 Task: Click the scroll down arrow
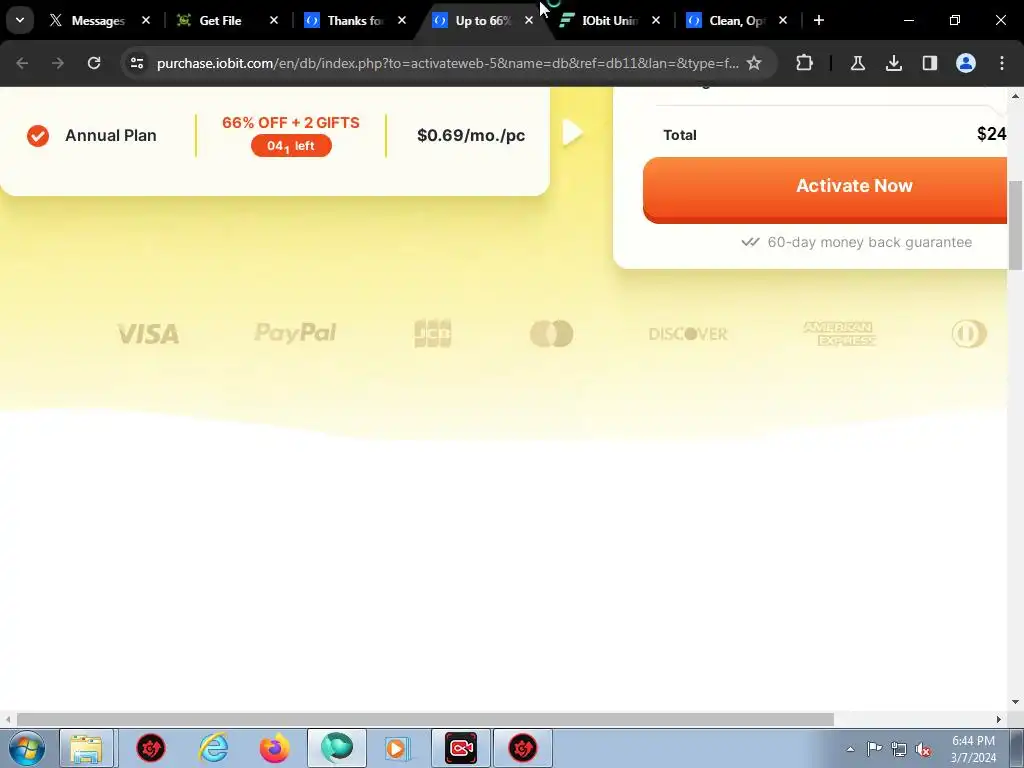[1015, 703]
